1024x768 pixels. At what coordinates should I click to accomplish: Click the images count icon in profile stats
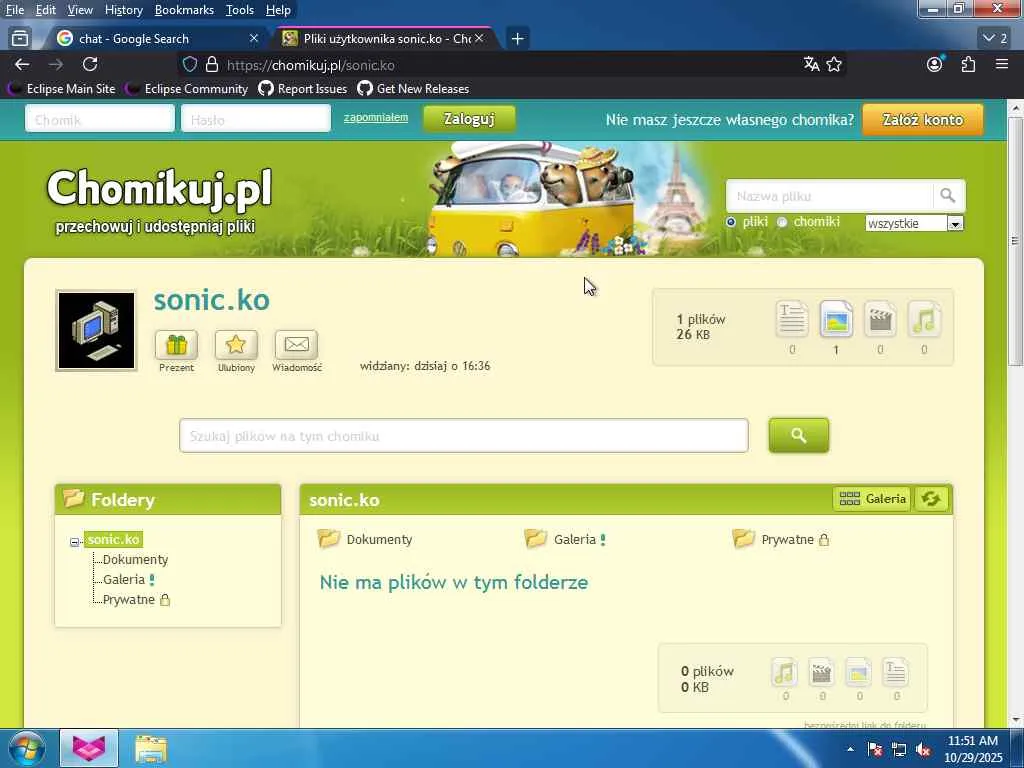(x=836, y=319)
